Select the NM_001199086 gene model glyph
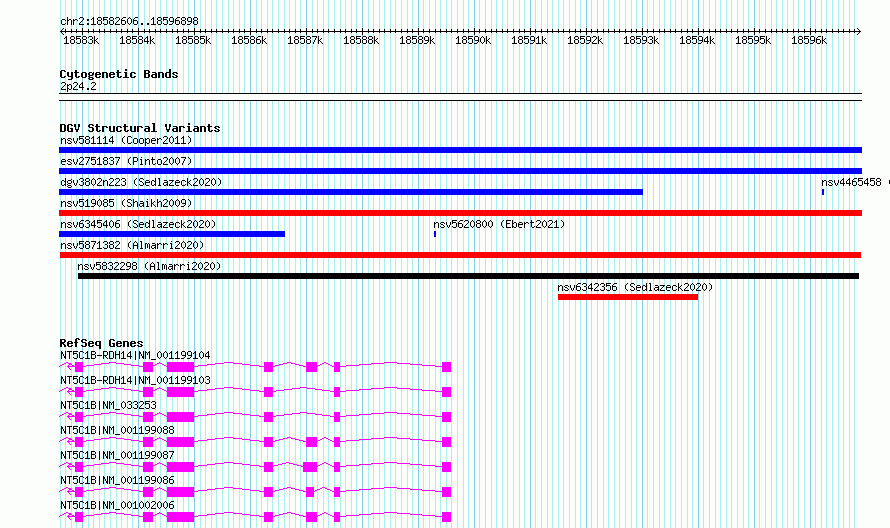890x528 pixels. (255, 492)
